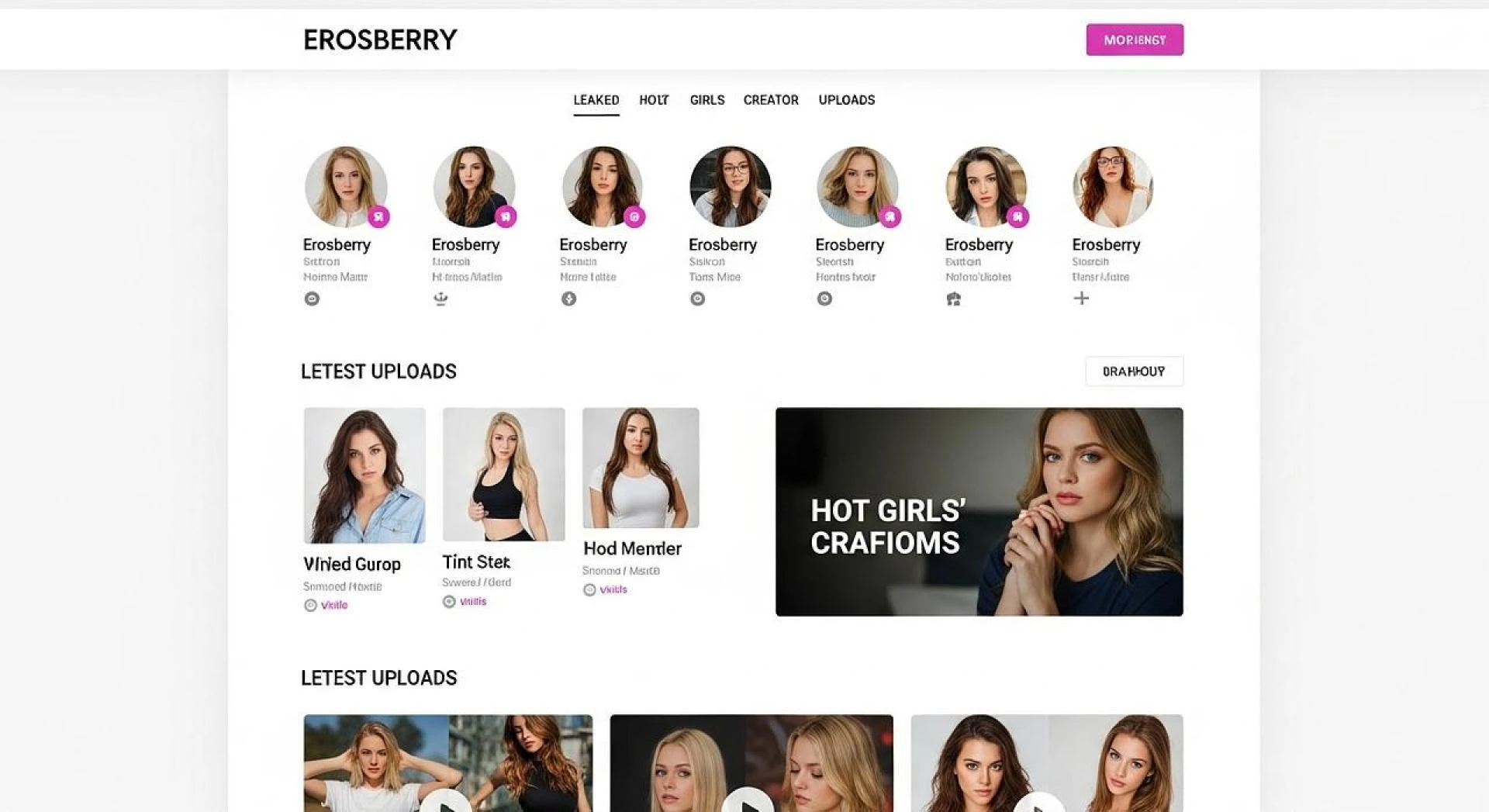Go to the UPLOADS tab
This screenshot has height=812, width=1489.
click(x=847, y=100)
